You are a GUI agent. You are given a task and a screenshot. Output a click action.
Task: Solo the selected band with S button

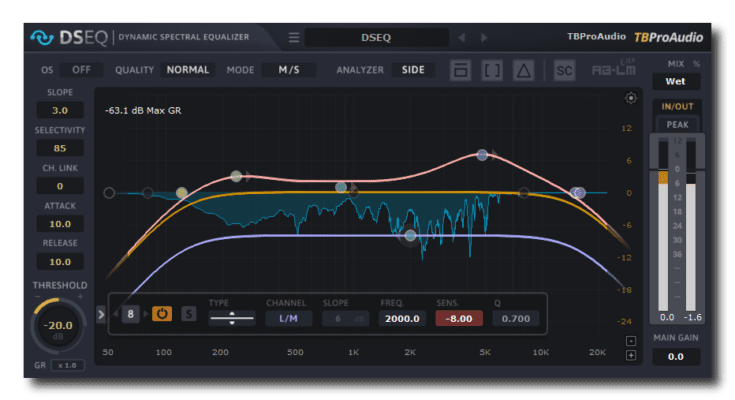pos(188,314)
